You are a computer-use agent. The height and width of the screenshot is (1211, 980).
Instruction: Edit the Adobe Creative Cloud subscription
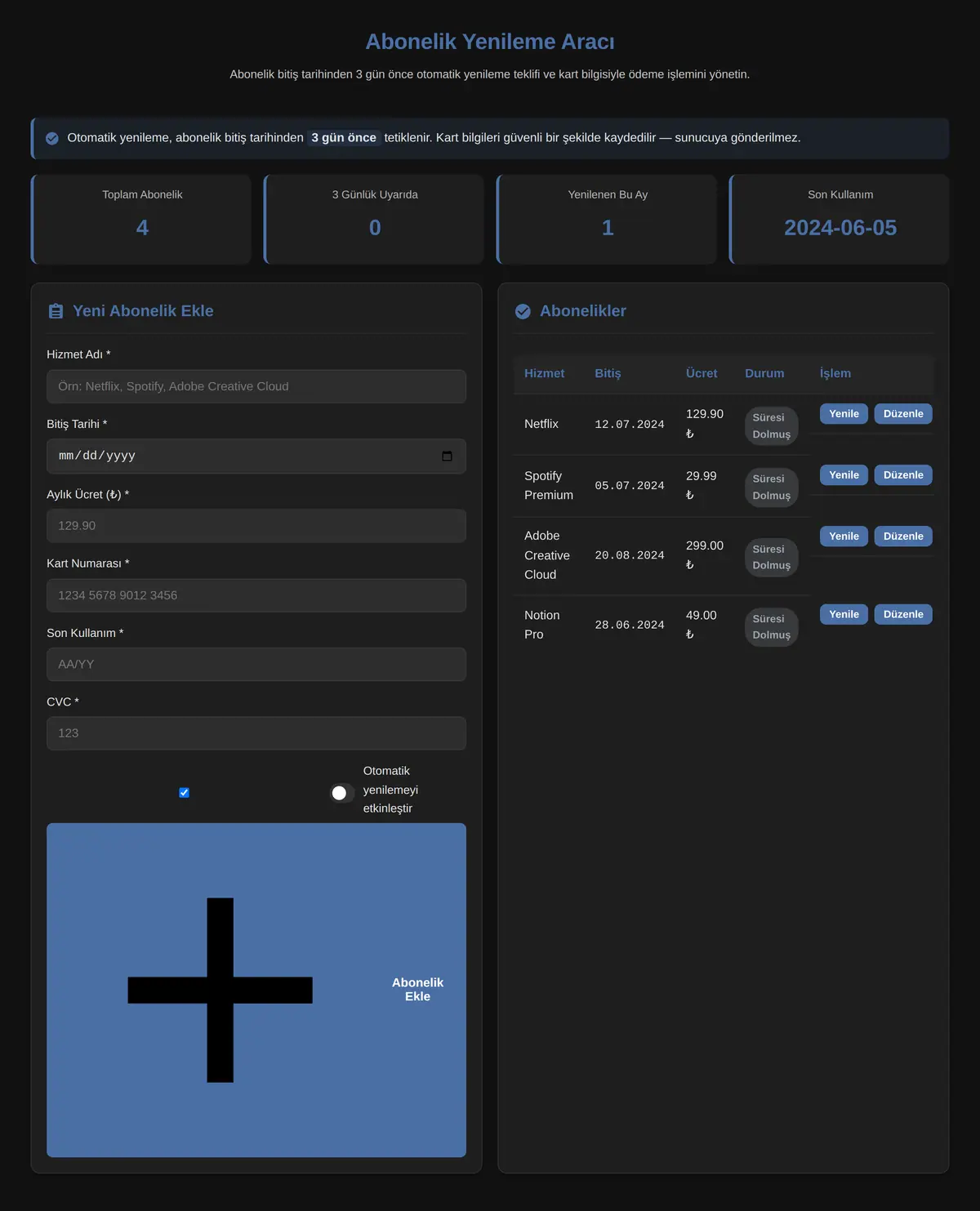click(903, 536)
